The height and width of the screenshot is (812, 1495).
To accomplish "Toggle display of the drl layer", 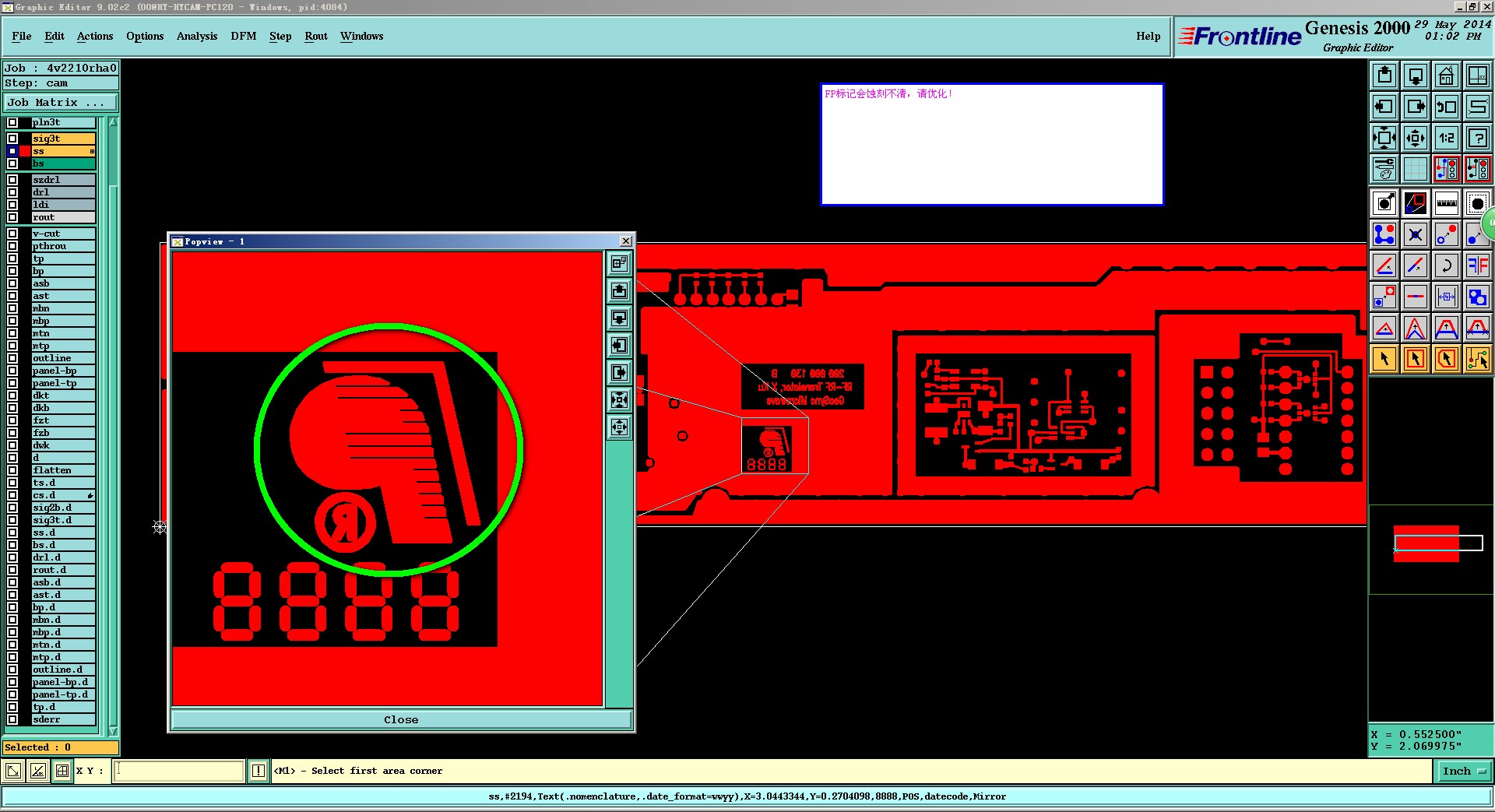I will click(12, 192).
